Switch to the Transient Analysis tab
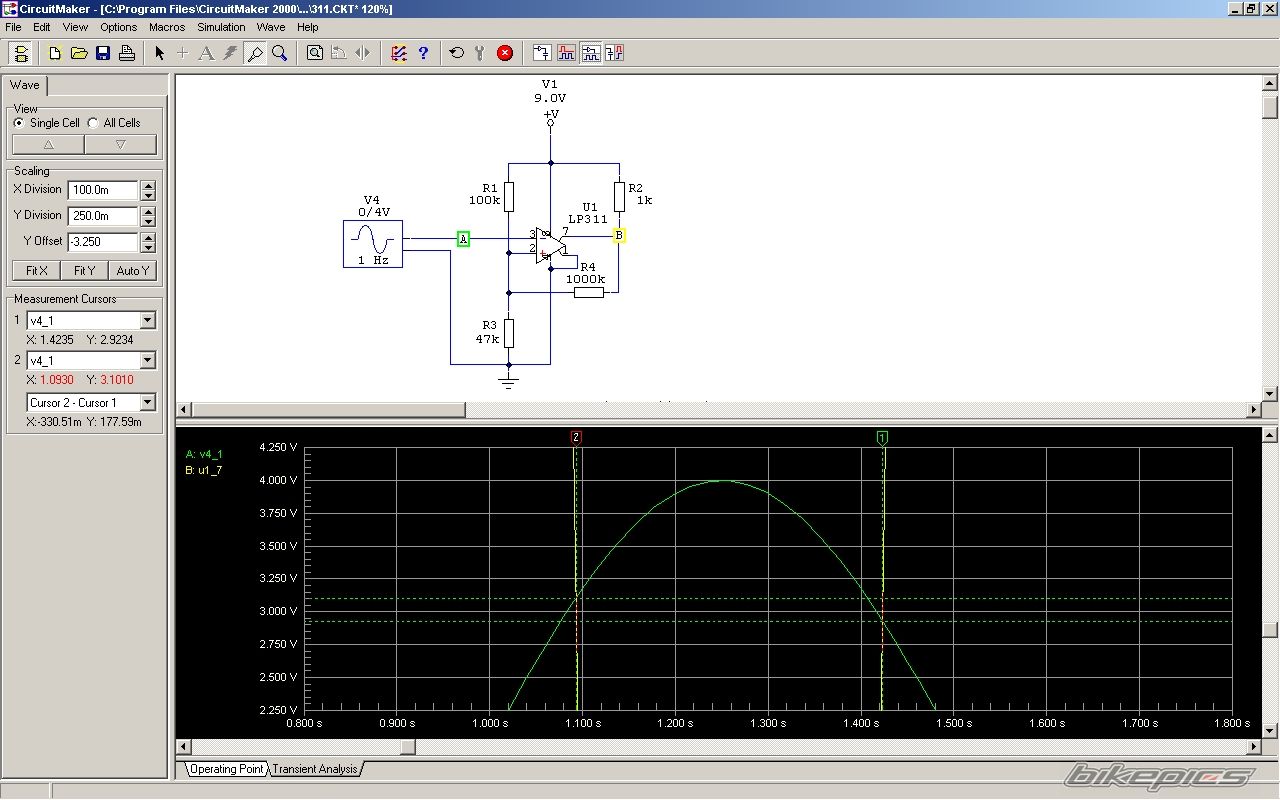This screenshot has width=1280, height=800. coord(315,769)
